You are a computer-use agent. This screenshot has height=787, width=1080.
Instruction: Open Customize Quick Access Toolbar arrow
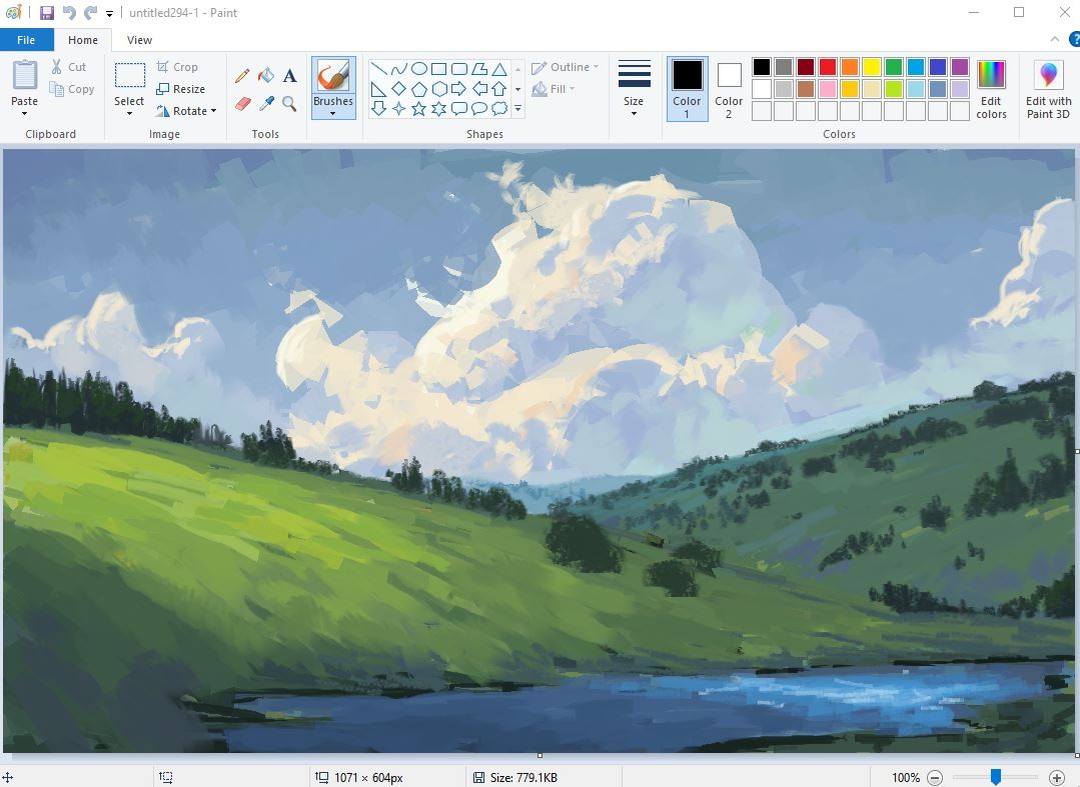pos(110,13)
